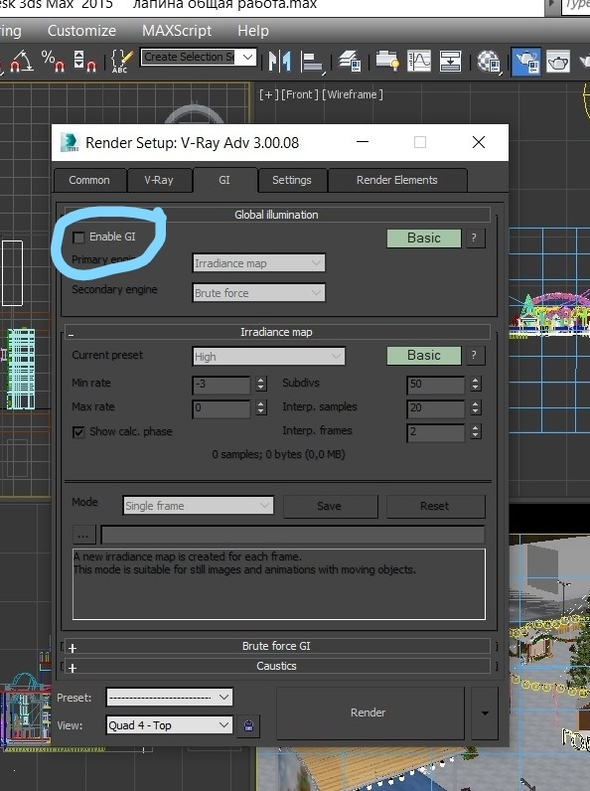Screen dimensions: 590x791
Task: Enable the Enable GI checkbox
Action: click(79, 237)
